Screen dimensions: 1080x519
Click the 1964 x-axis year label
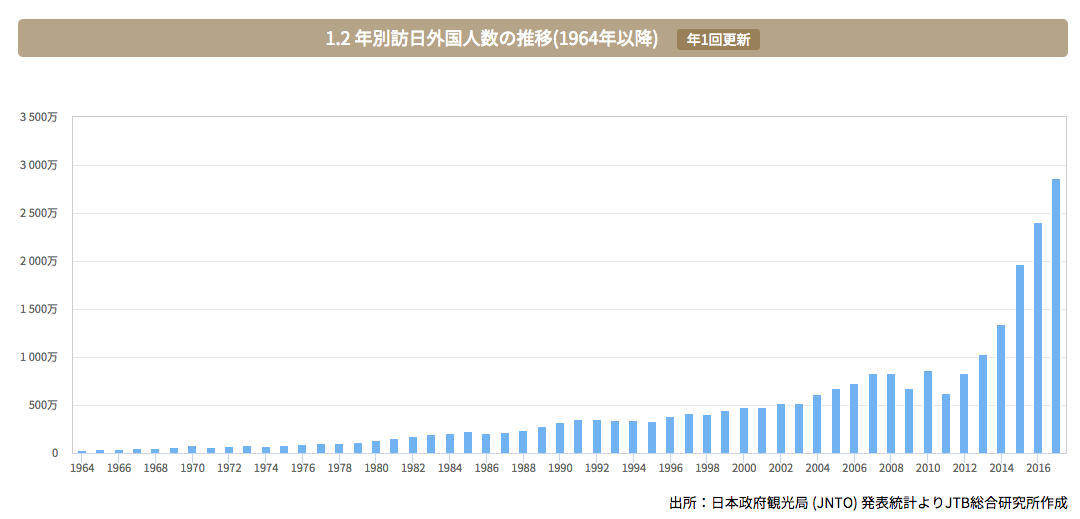coord(82,467)
